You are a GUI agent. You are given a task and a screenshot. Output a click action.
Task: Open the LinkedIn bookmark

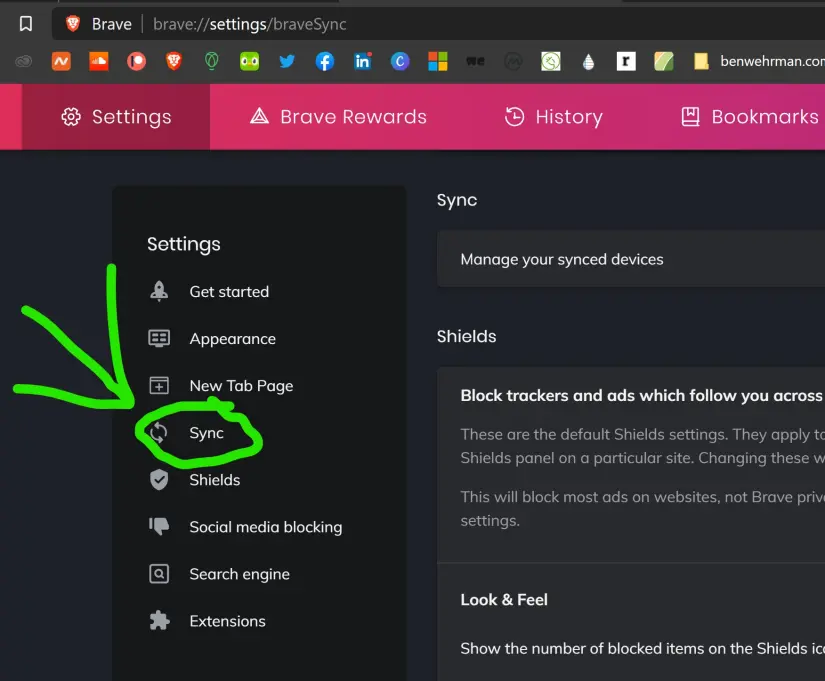(363, 62)
